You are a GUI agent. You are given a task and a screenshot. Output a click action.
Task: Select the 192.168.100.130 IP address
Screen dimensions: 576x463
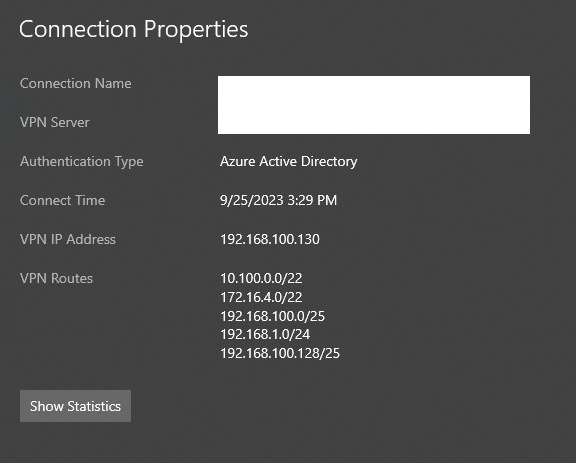click(270, 239)
